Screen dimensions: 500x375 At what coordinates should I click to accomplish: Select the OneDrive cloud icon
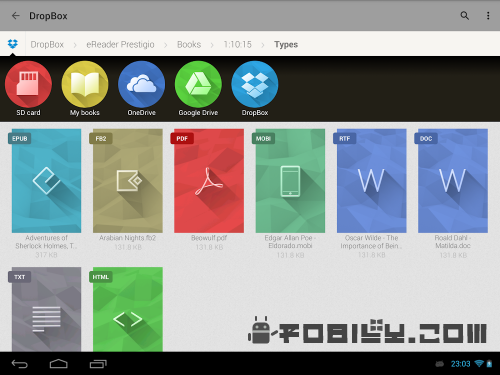click(x=142, y=84)
